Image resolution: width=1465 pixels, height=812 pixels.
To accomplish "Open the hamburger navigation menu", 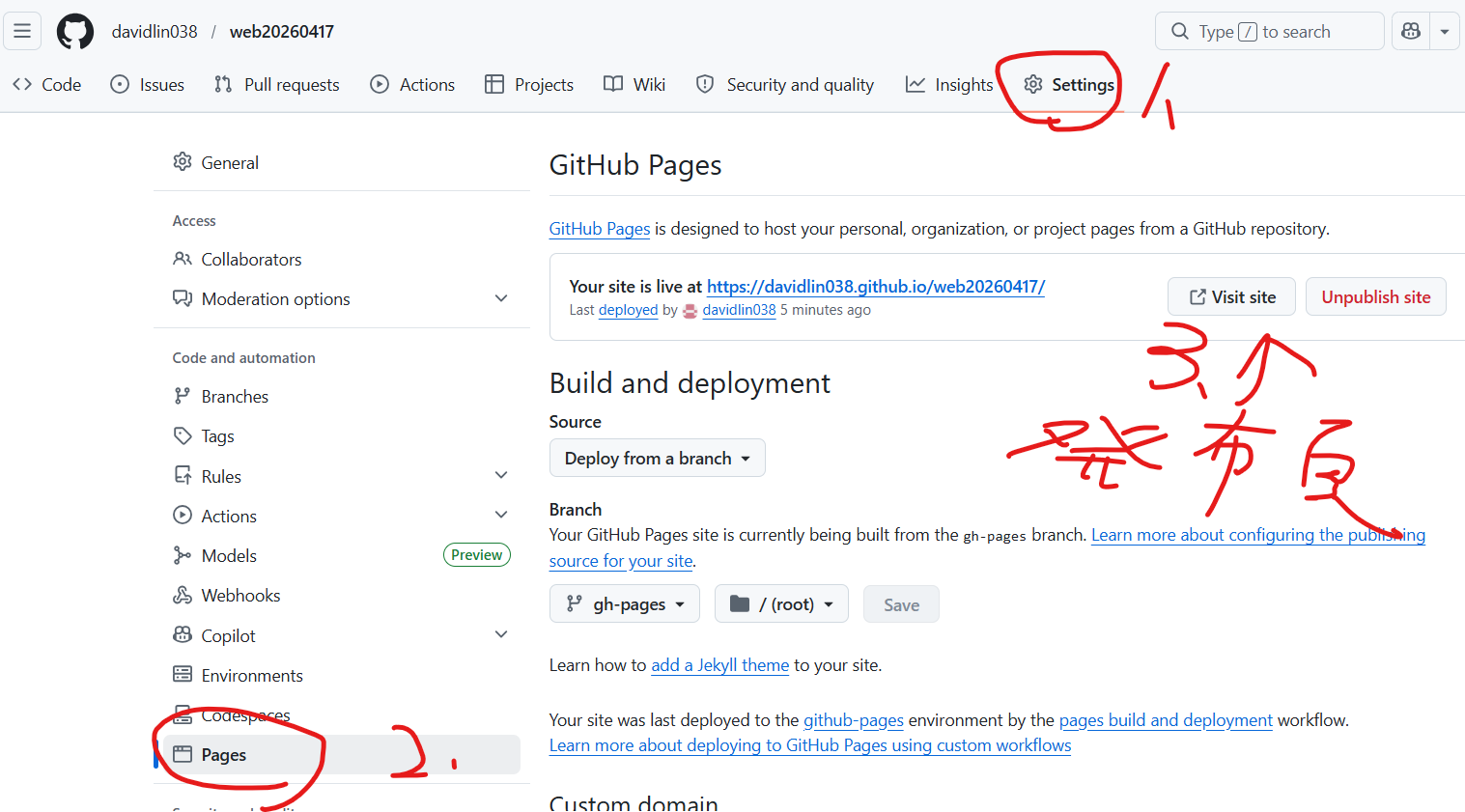I will [22, 31].
